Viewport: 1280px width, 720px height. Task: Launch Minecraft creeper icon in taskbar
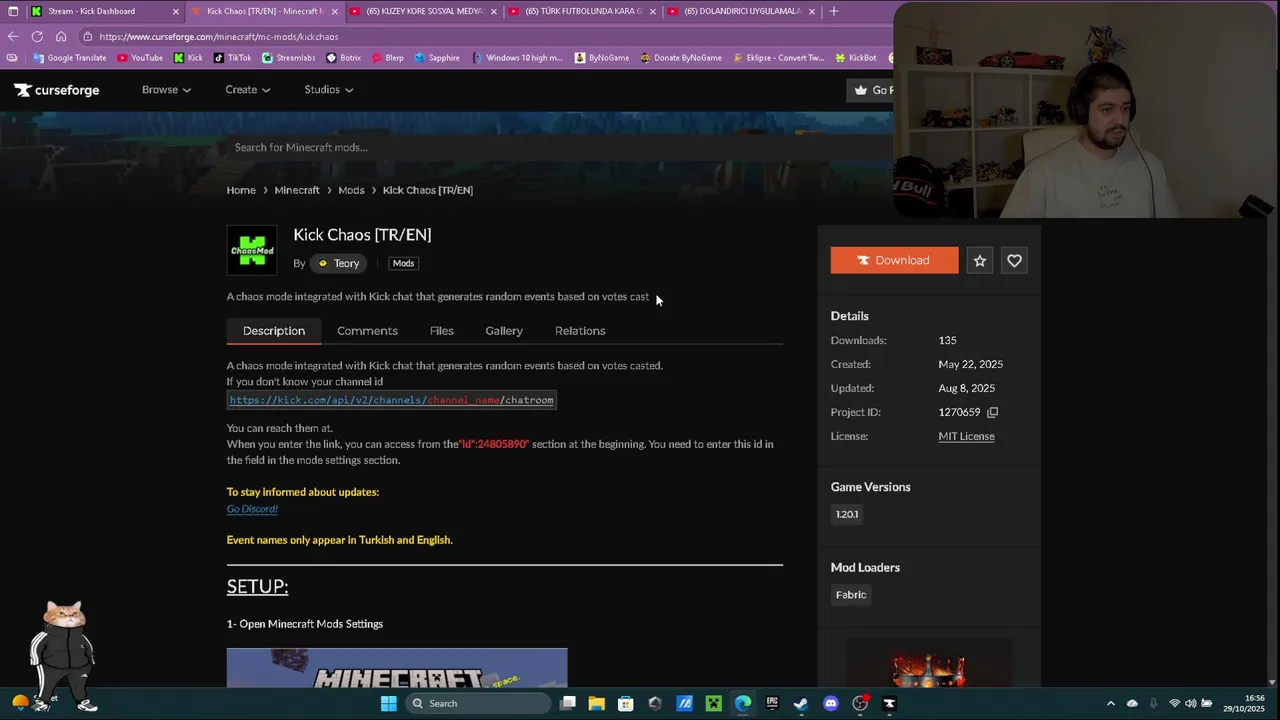[714, 704]
